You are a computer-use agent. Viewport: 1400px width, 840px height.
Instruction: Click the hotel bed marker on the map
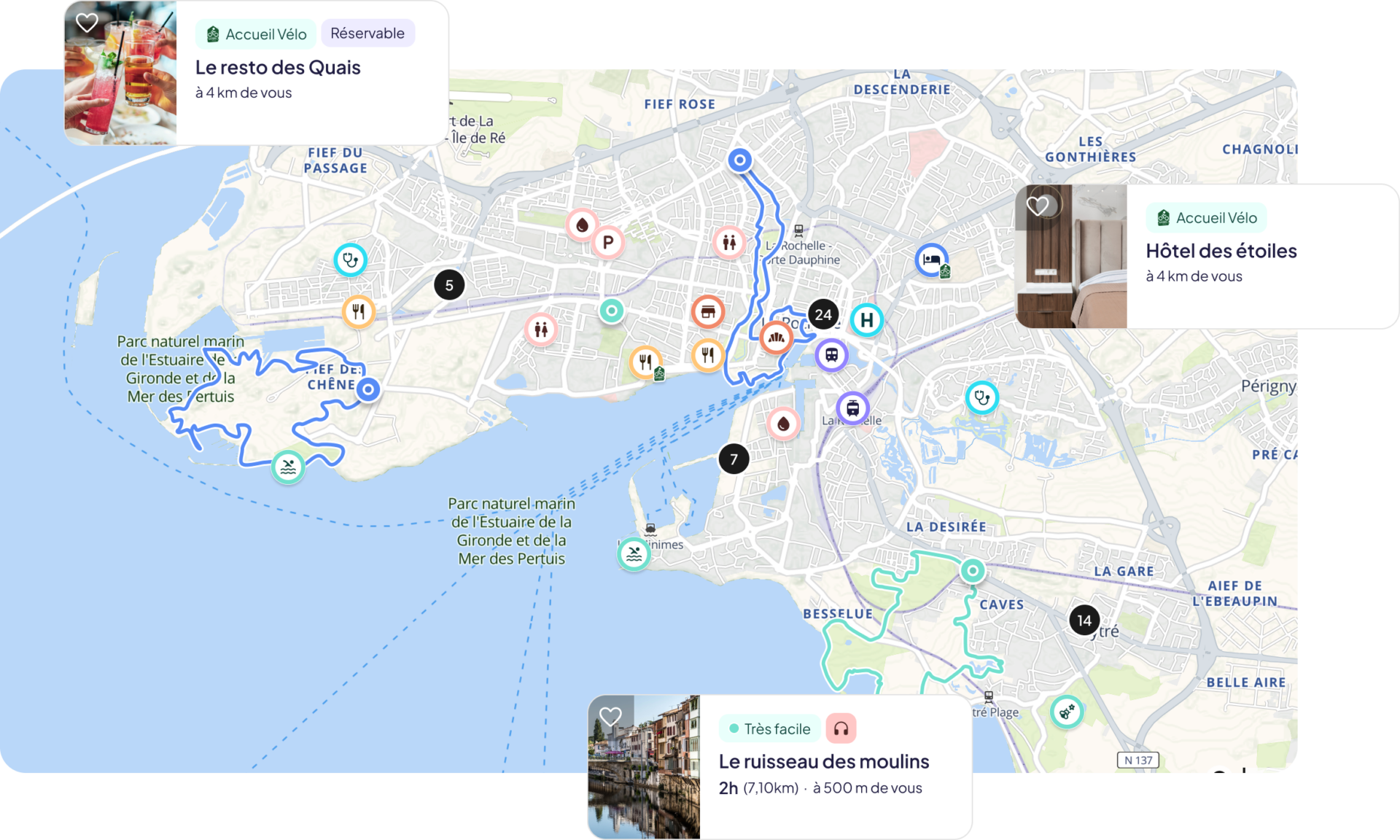[x=931, y=260]
